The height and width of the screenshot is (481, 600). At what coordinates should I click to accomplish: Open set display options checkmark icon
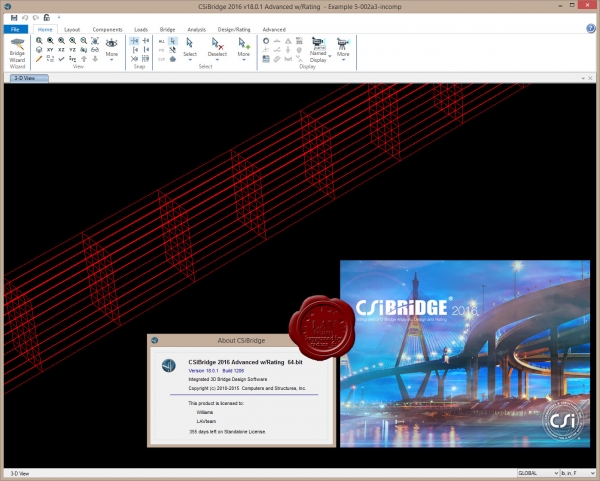[61, 59]
